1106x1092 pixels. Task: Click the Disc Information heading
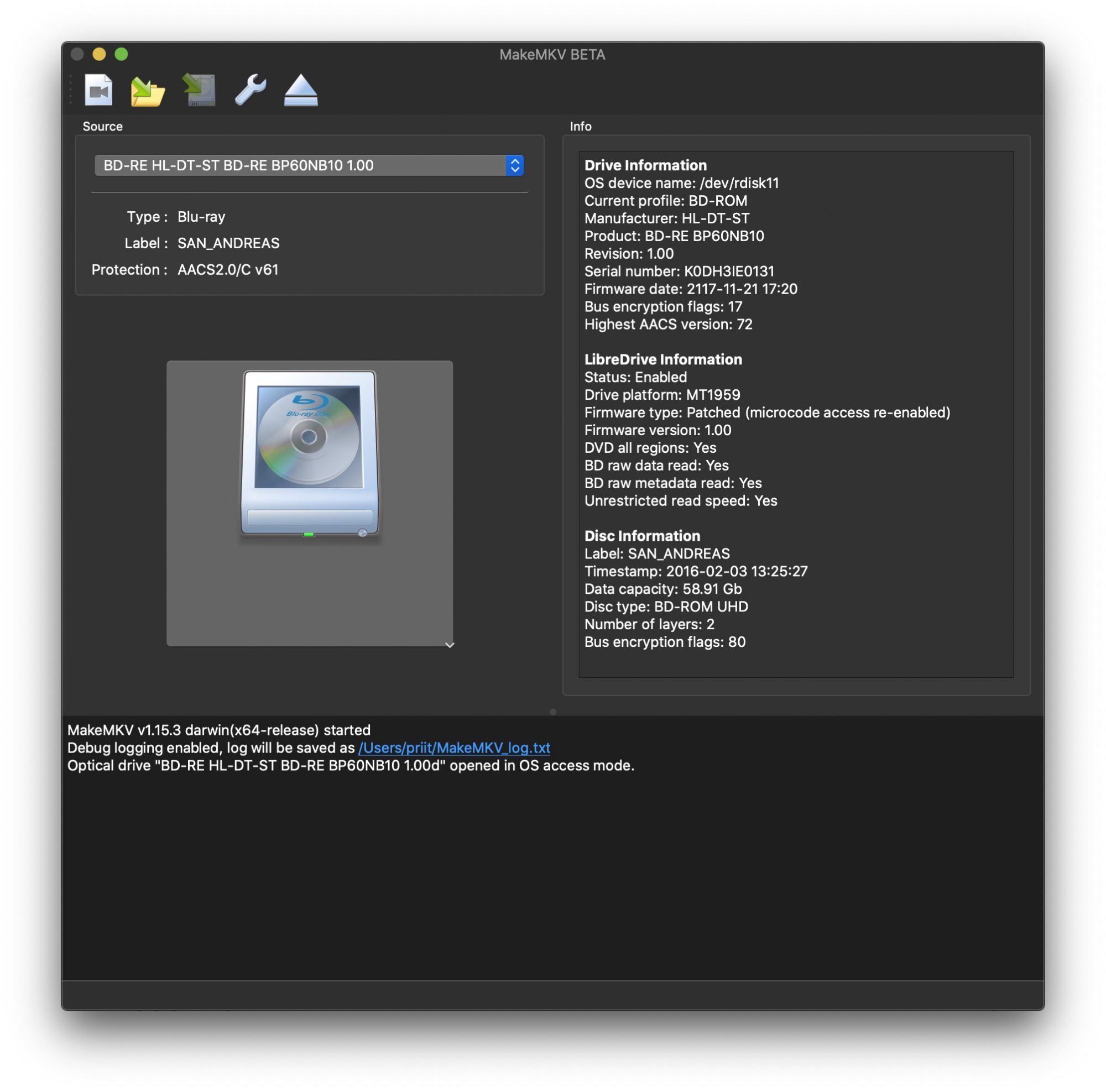pyautogui.click(x=641, y=536)
